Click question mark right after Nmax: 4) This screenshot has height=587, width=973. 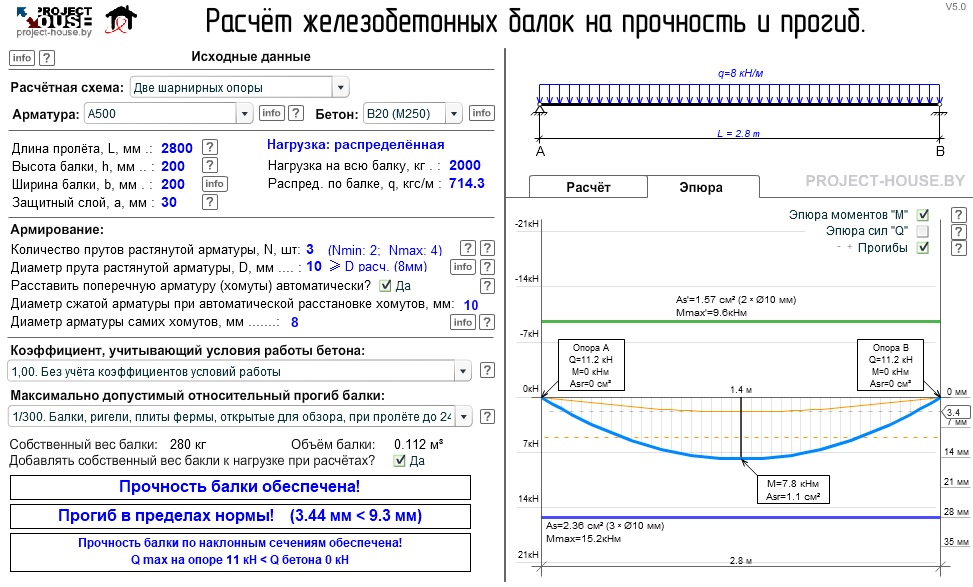pyautogui.click(x=467, y=248)
